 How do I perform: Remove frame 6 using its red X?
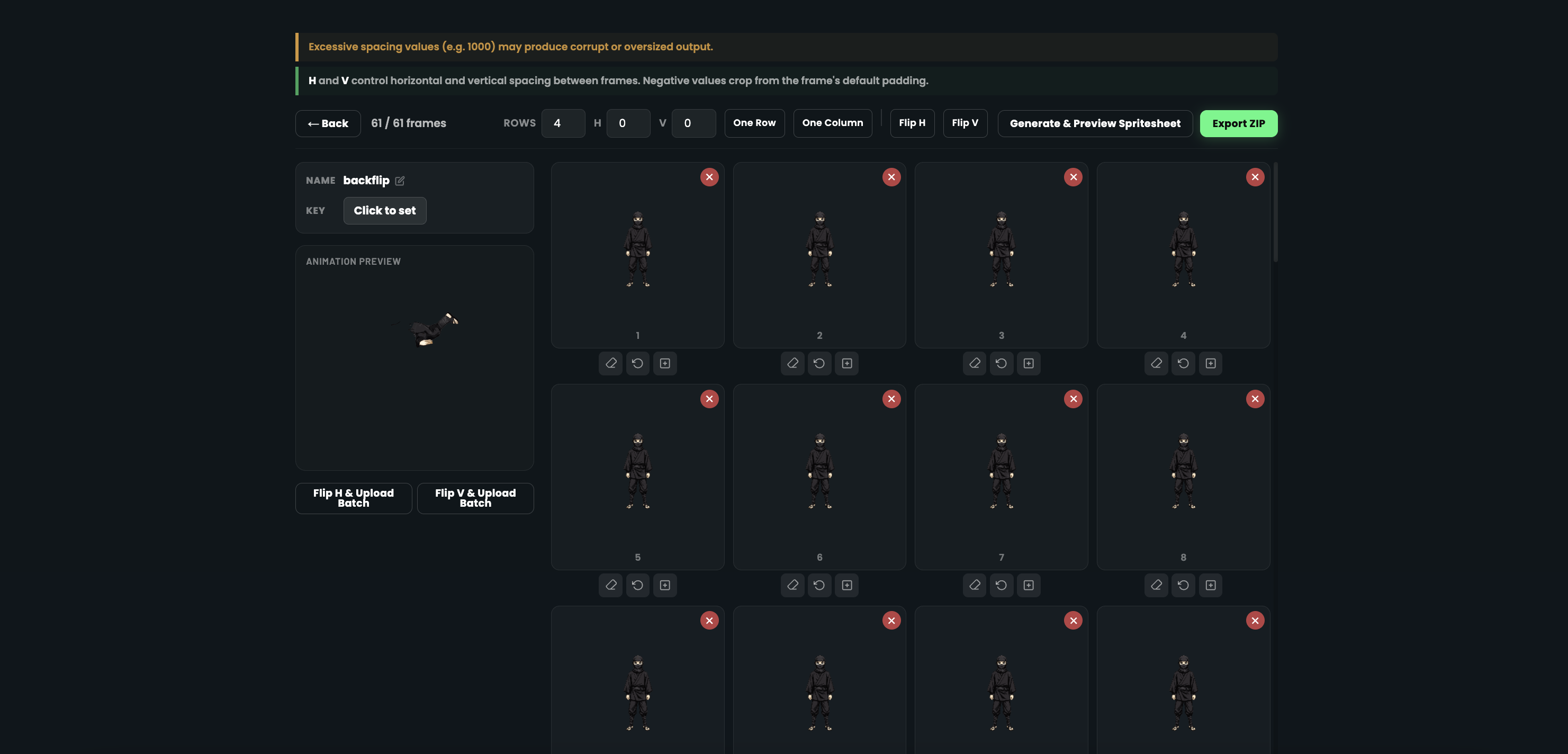click(891, 398)
